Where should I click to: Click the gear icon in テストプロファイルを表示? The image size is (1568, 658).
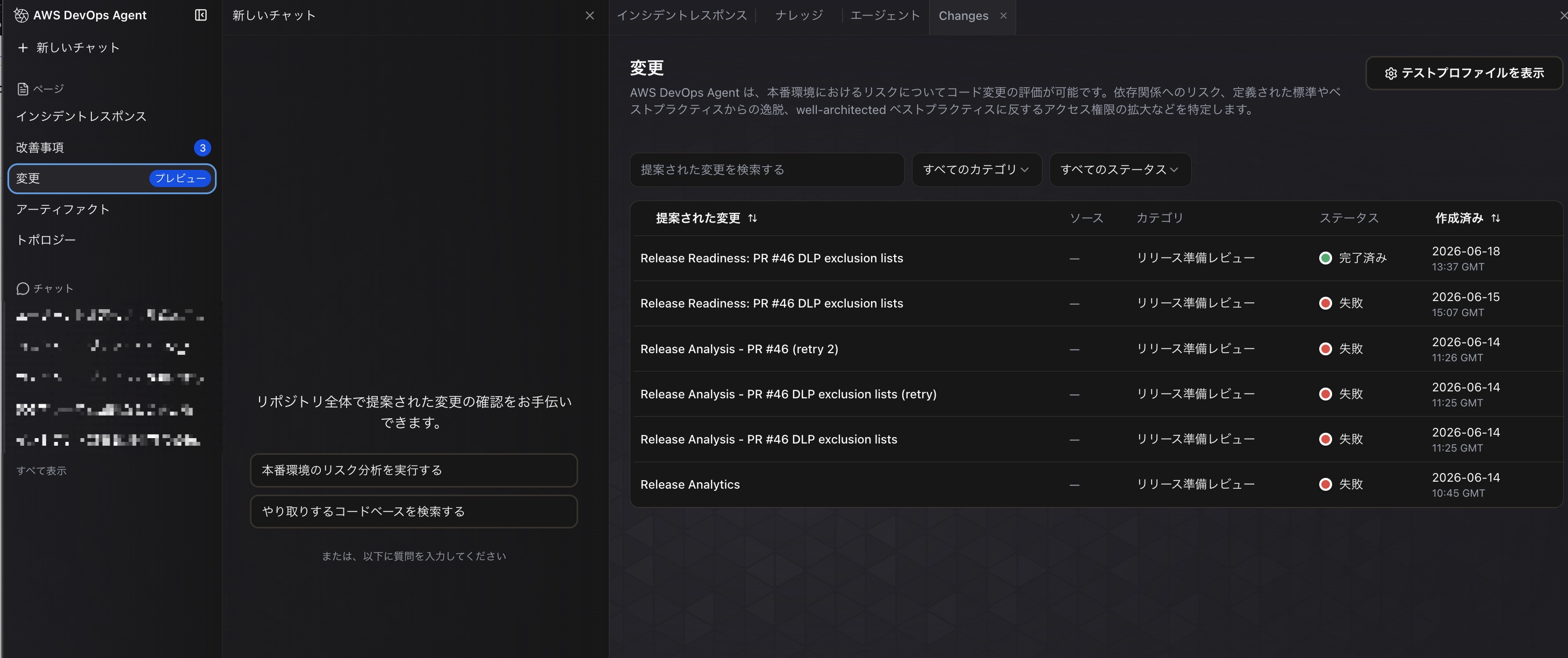pyautogui.click(x=1391, y=74)
